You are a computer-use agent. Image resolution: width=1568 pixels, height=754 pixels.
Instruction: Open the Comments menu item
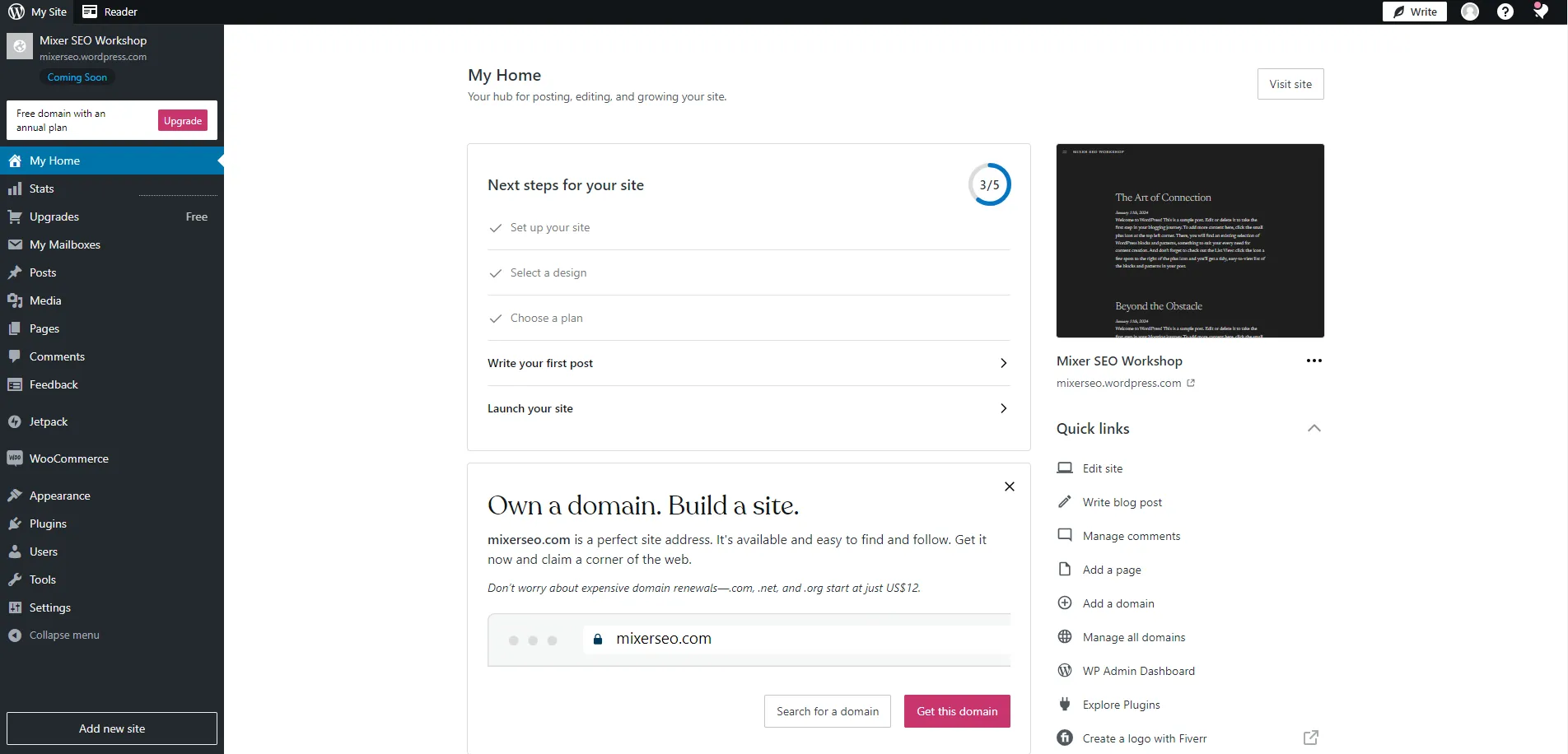[112, 356]
